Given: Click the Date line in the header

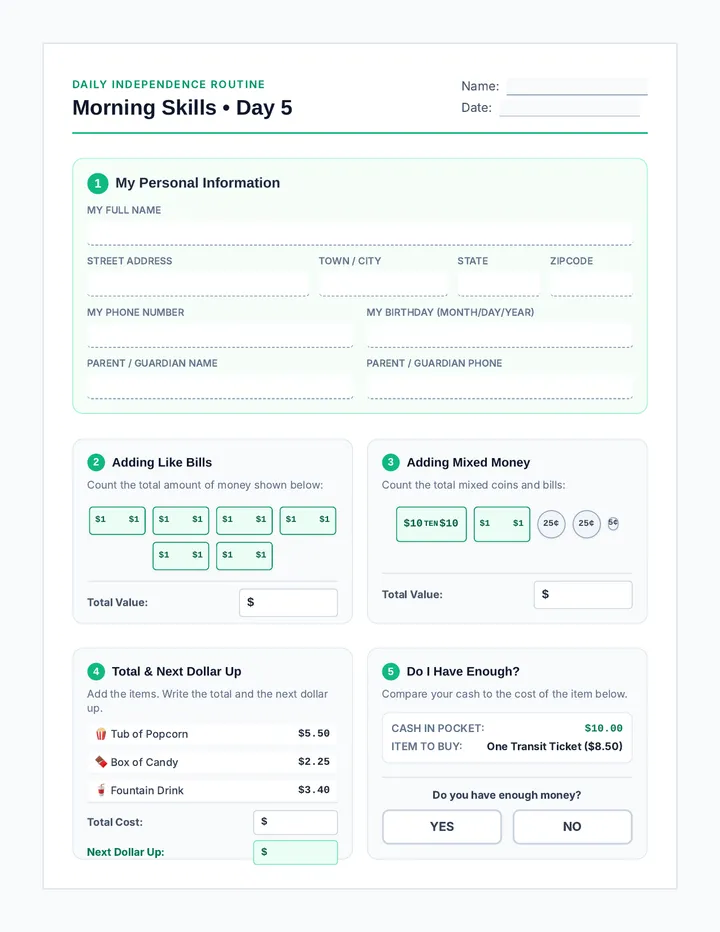Looking at the screenshot, I should click(x=570, y=108).
